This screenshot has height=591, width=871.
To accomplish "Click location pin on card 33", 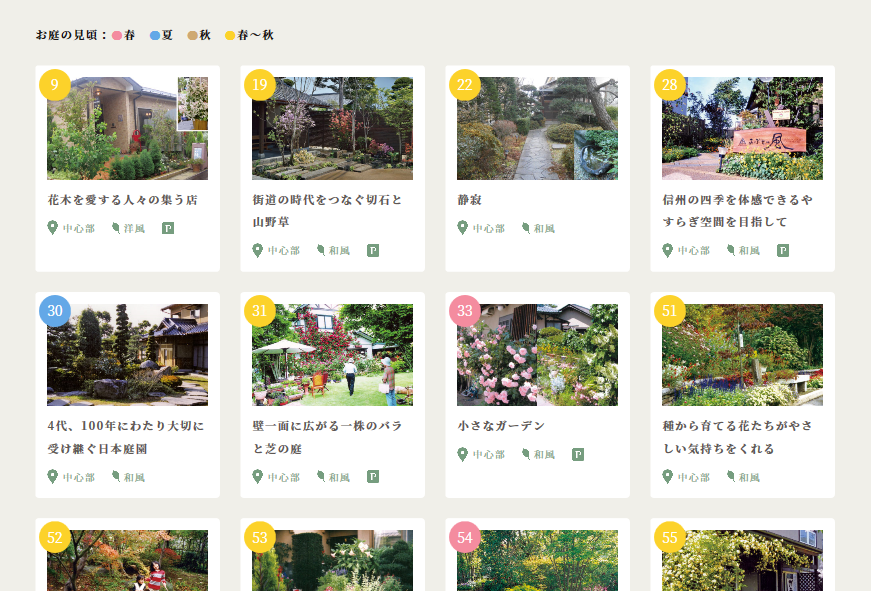I will (462, 454).
